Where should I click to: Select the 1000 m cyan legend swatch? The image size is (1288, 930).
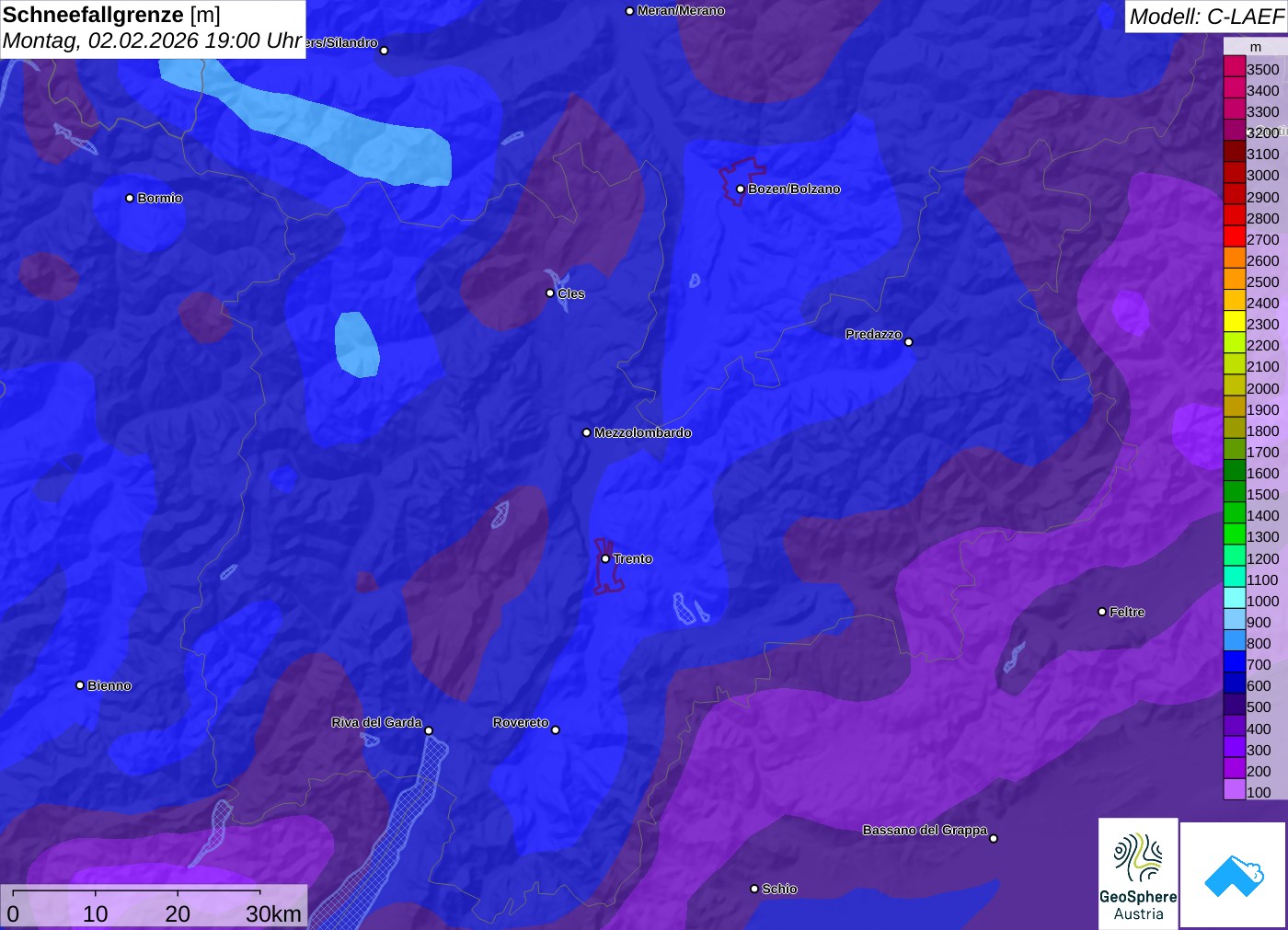[x=1235, y=598]
